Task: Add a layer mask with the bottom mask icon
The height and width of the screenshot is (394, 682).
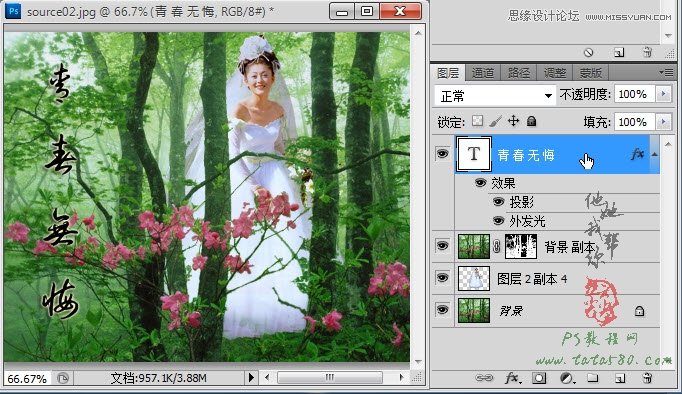Action: pyautogui.click(x=539, y=378)
